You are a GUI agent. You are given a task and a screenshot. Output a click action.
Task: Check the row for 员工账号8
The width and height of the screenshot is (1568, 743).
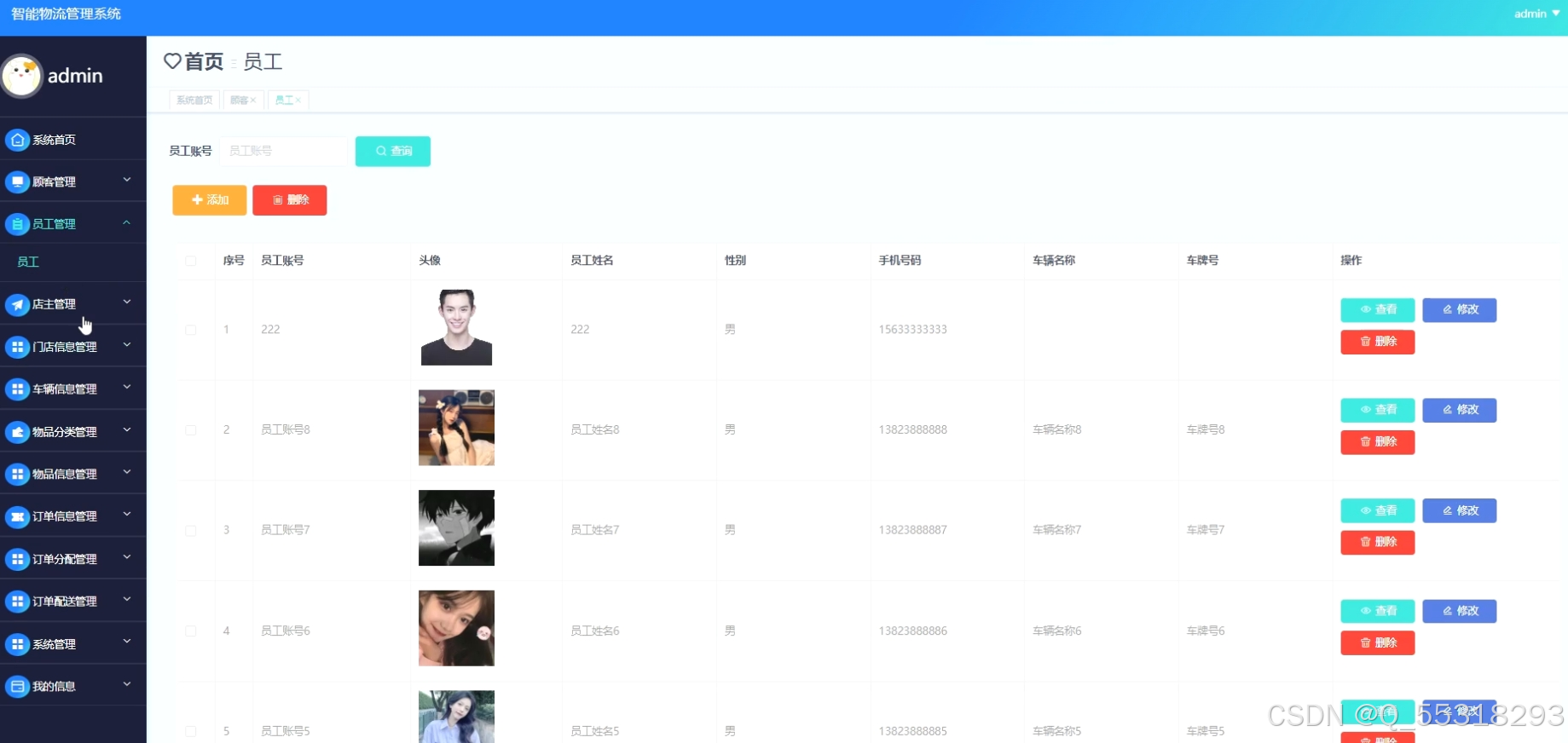point(191,430)
